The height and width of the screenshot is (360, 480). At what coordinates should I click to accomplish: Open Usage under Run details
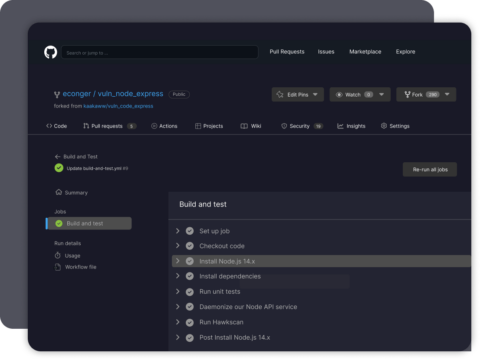click(x=68, y=256)
